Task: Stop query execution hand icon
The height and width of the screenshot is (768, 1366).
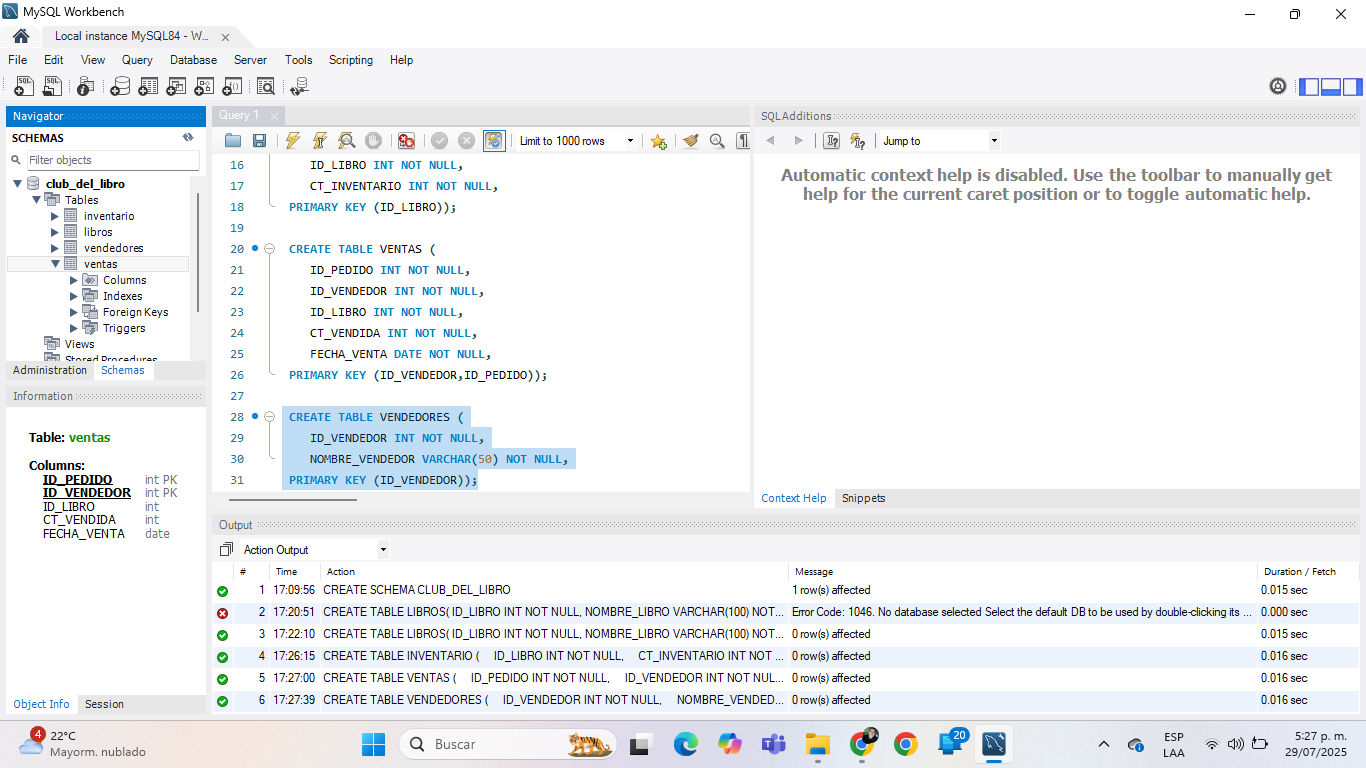Action: click(x=373, y=141)
